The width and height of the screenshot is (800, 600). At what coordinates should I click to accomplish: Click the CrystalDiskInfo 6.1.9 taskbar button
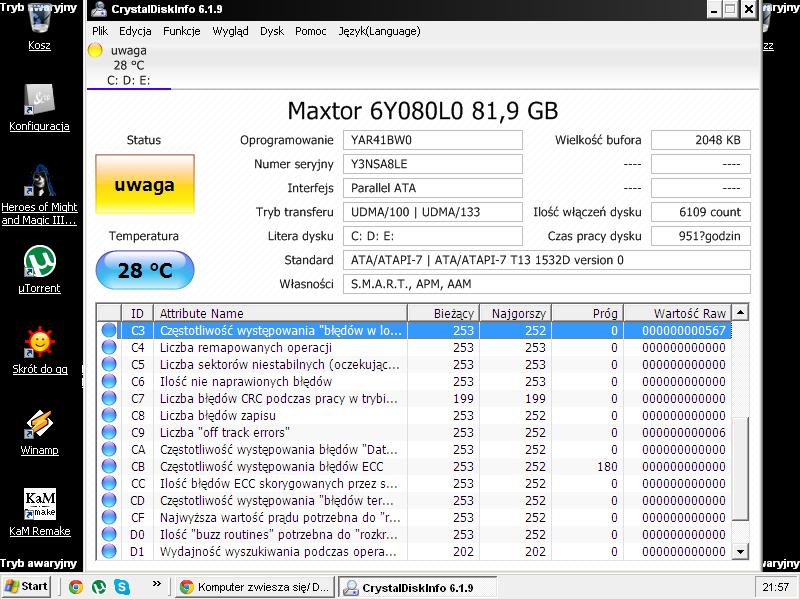(x=417, y=588)
